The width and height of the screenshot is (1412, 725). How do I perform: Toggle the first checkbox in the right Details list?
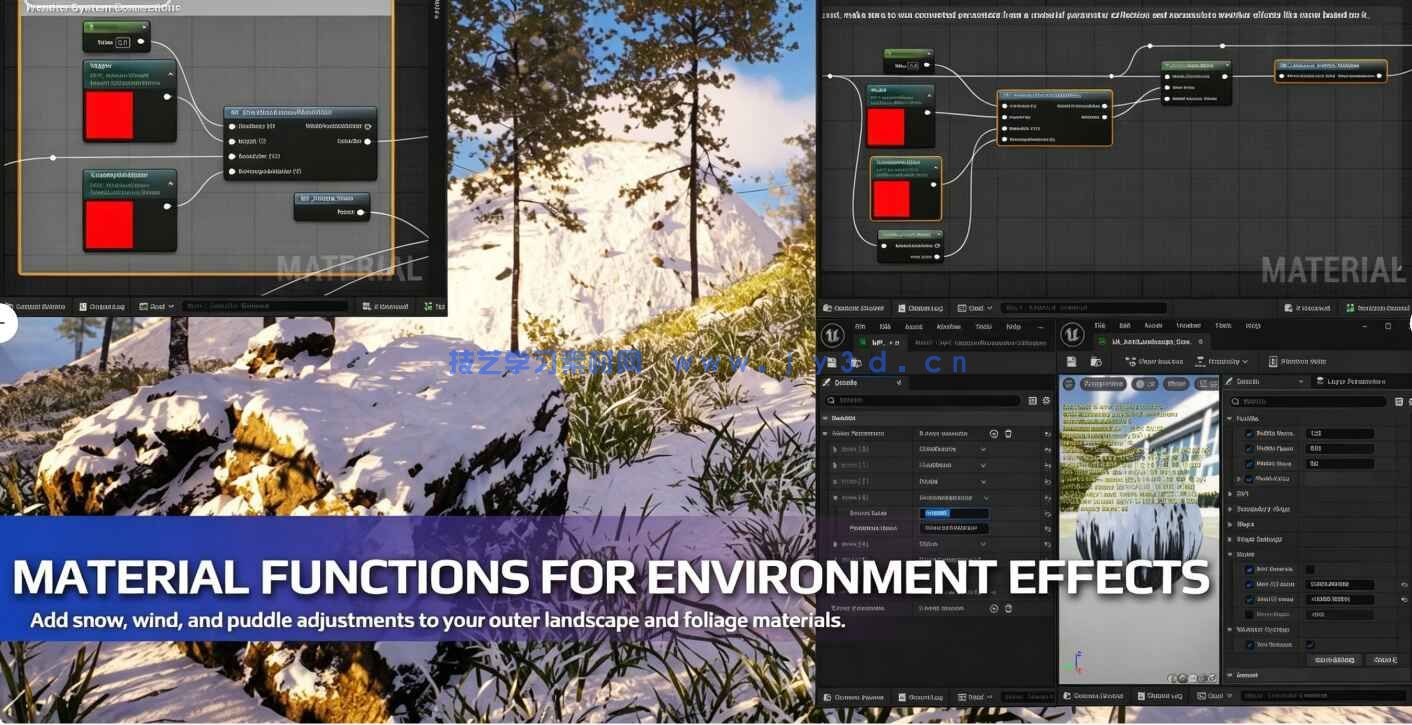pos(1248,434)
